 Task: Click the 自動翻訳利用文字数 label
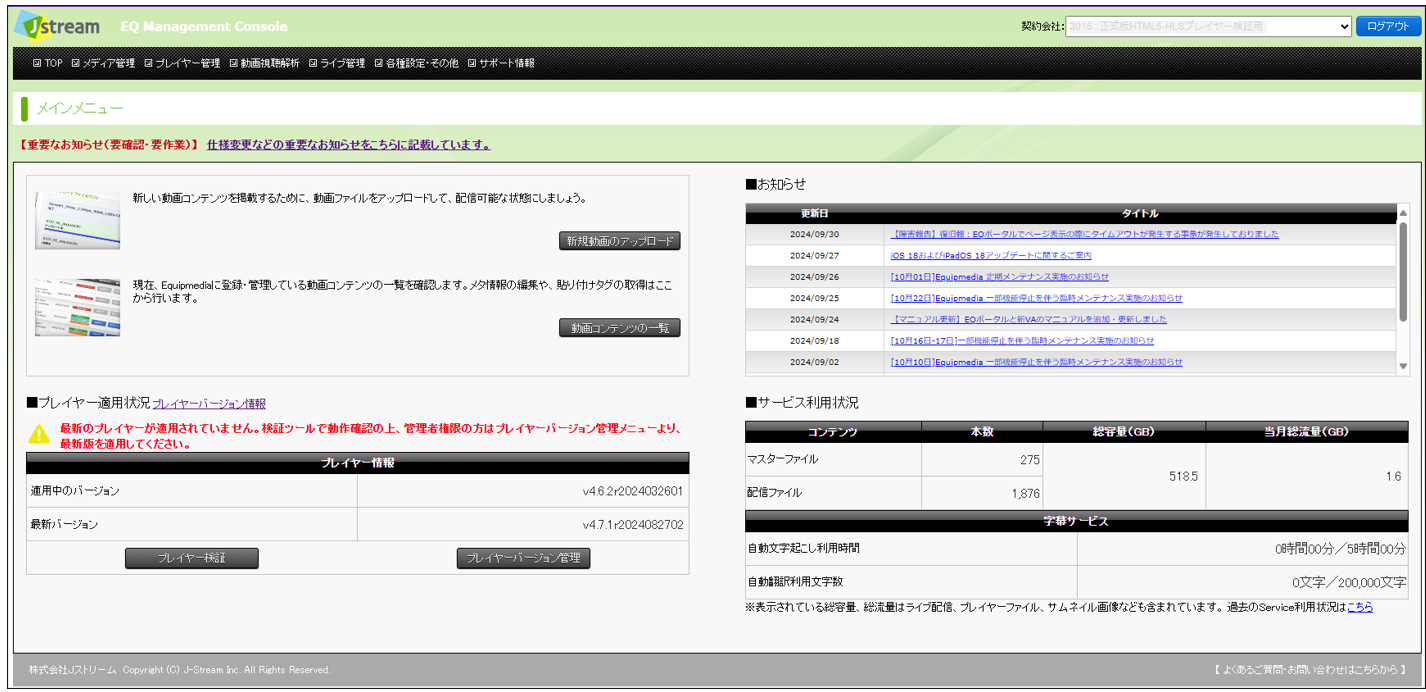797,581
